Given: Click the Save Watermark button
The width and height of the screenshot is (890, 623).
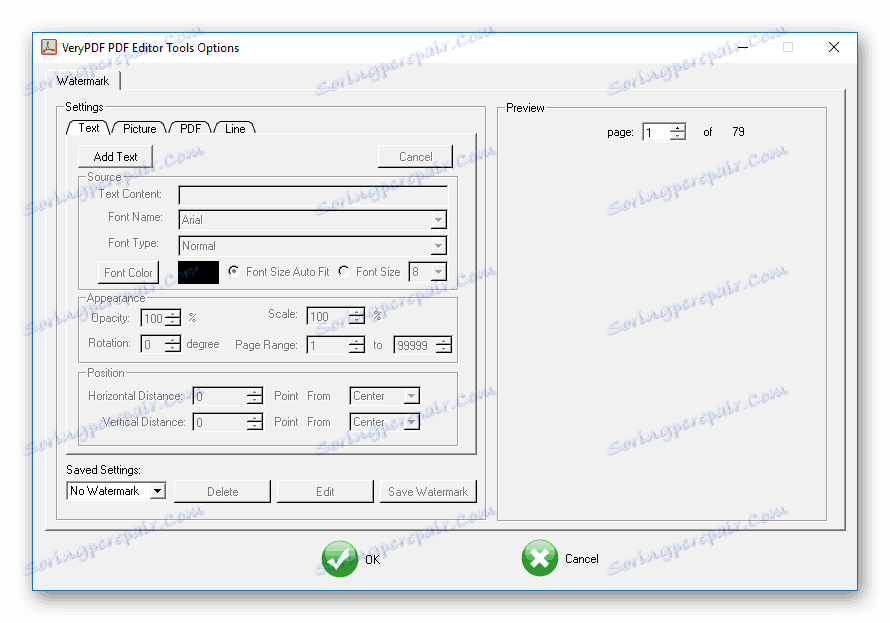Looking at the screenshot, I should 428,491.
